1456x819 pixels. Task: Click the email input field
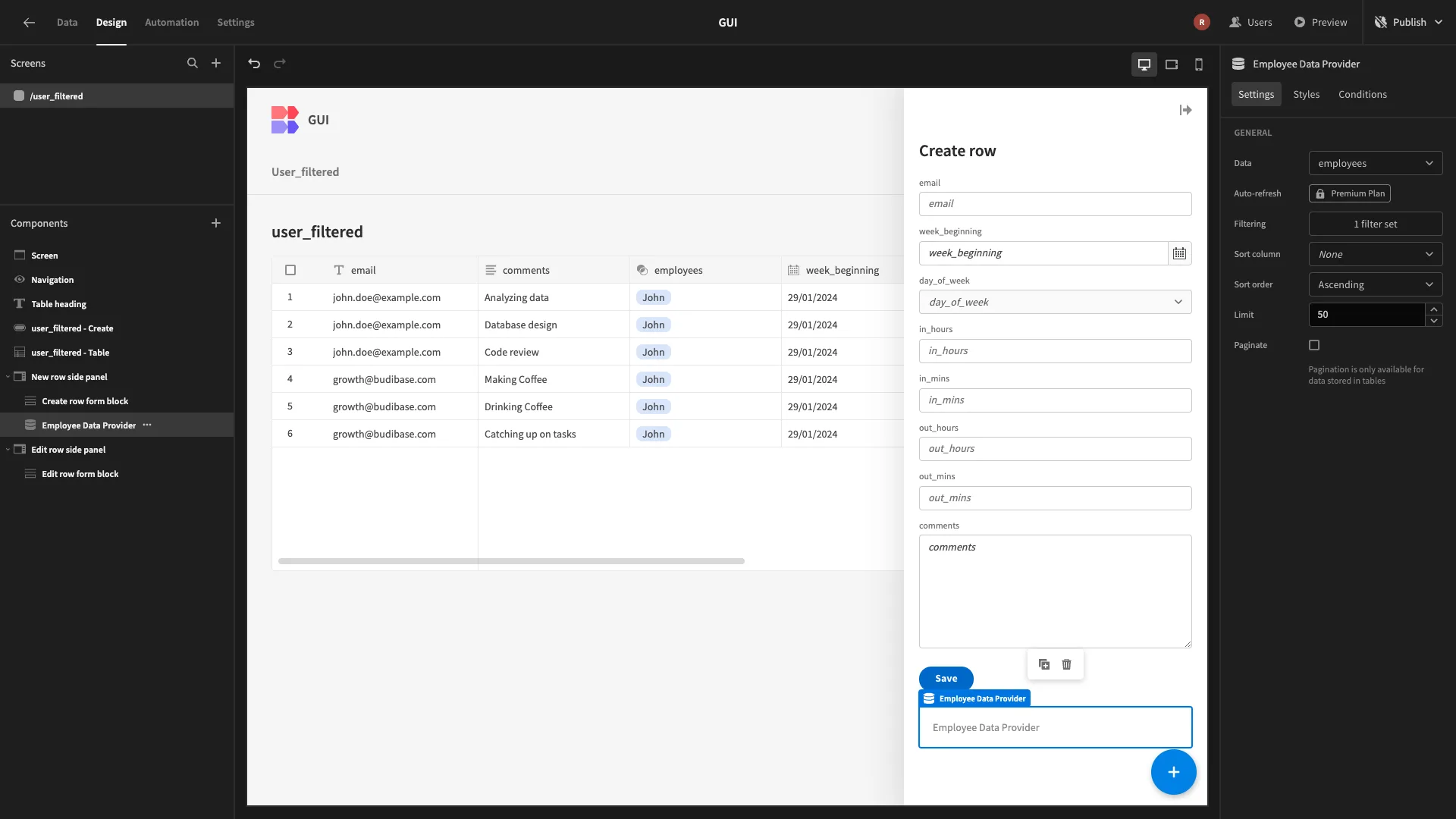[x=1055, y=204]
